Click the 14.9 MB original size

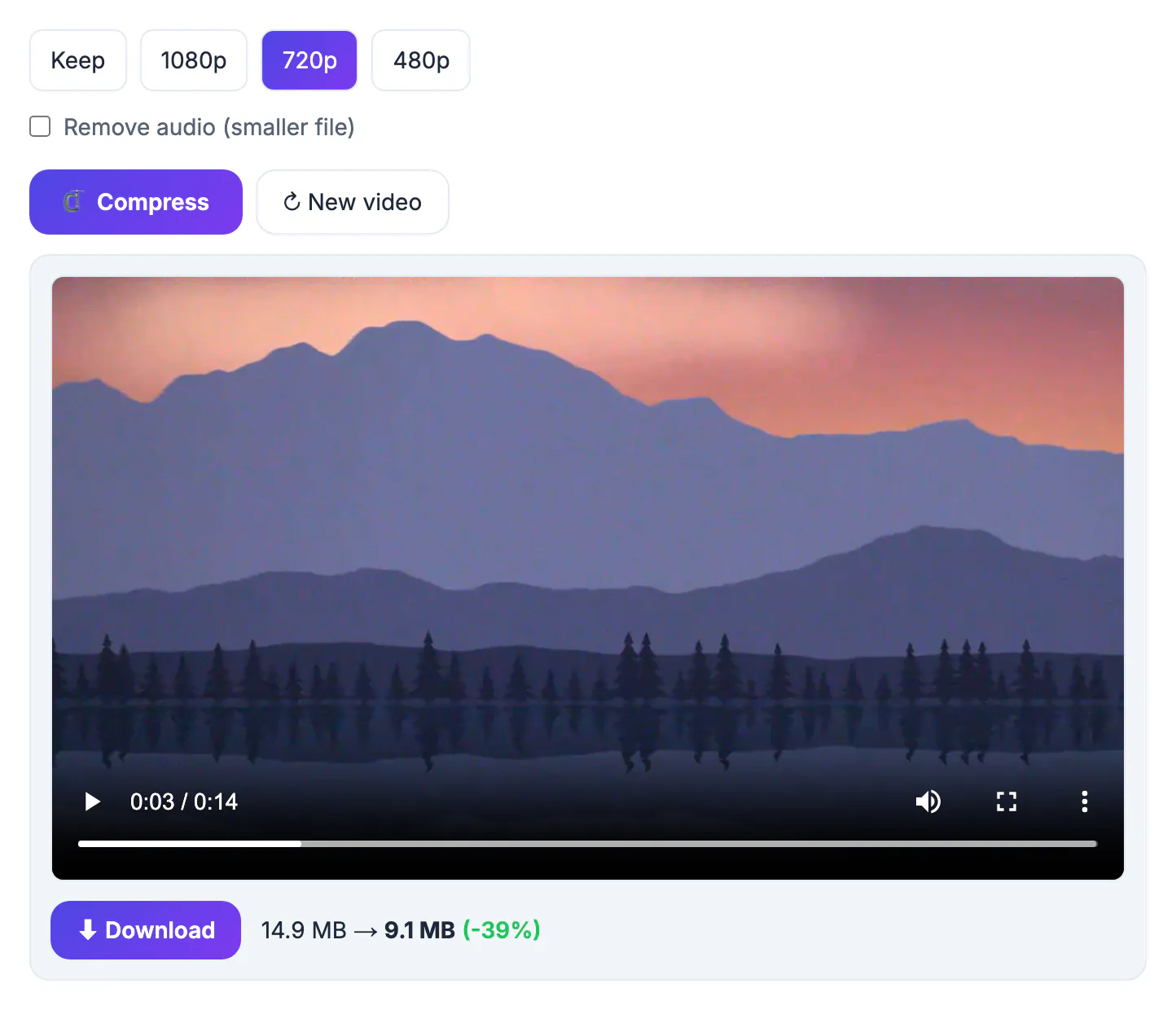tap(304, 930)
